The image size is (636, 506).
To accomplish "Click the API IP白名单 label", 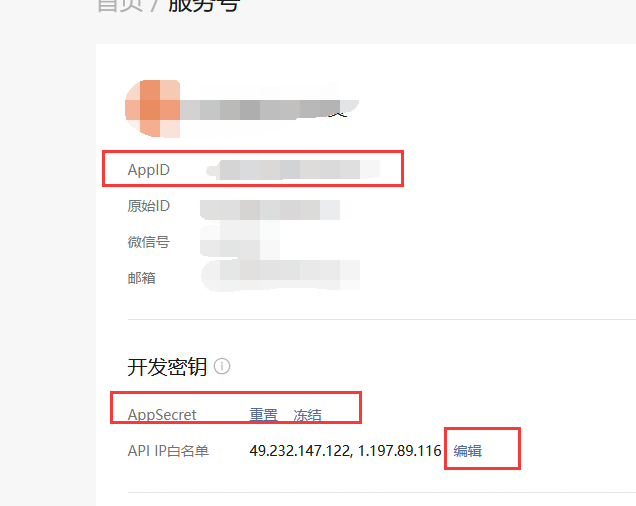I will click(168, 451).
